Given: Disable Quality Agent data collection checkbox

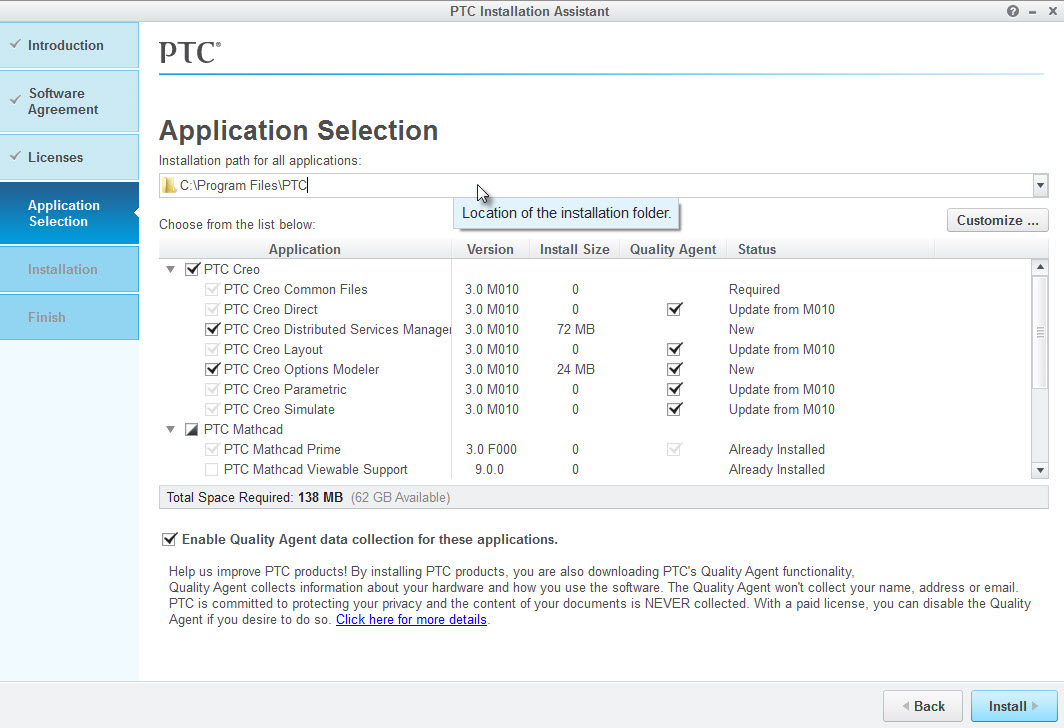Looking at the screenshot, I should coord(169,539).
